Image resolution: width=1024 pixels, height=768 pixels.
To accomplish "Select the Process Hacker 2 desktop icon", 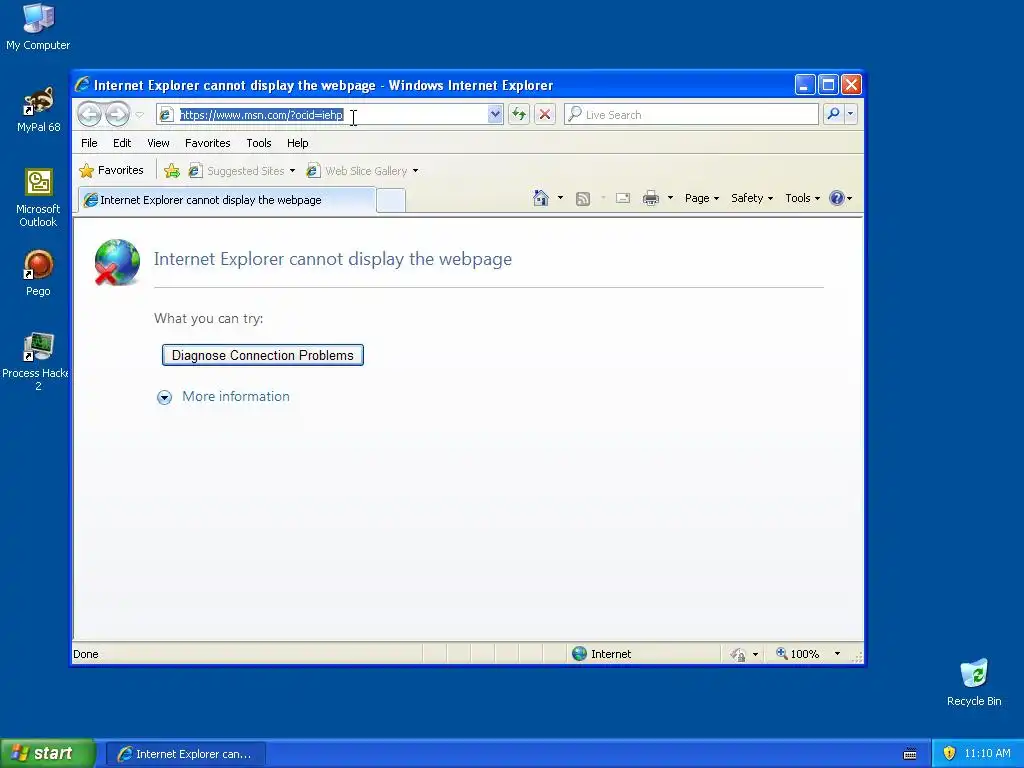I will (x=37, y=361).
